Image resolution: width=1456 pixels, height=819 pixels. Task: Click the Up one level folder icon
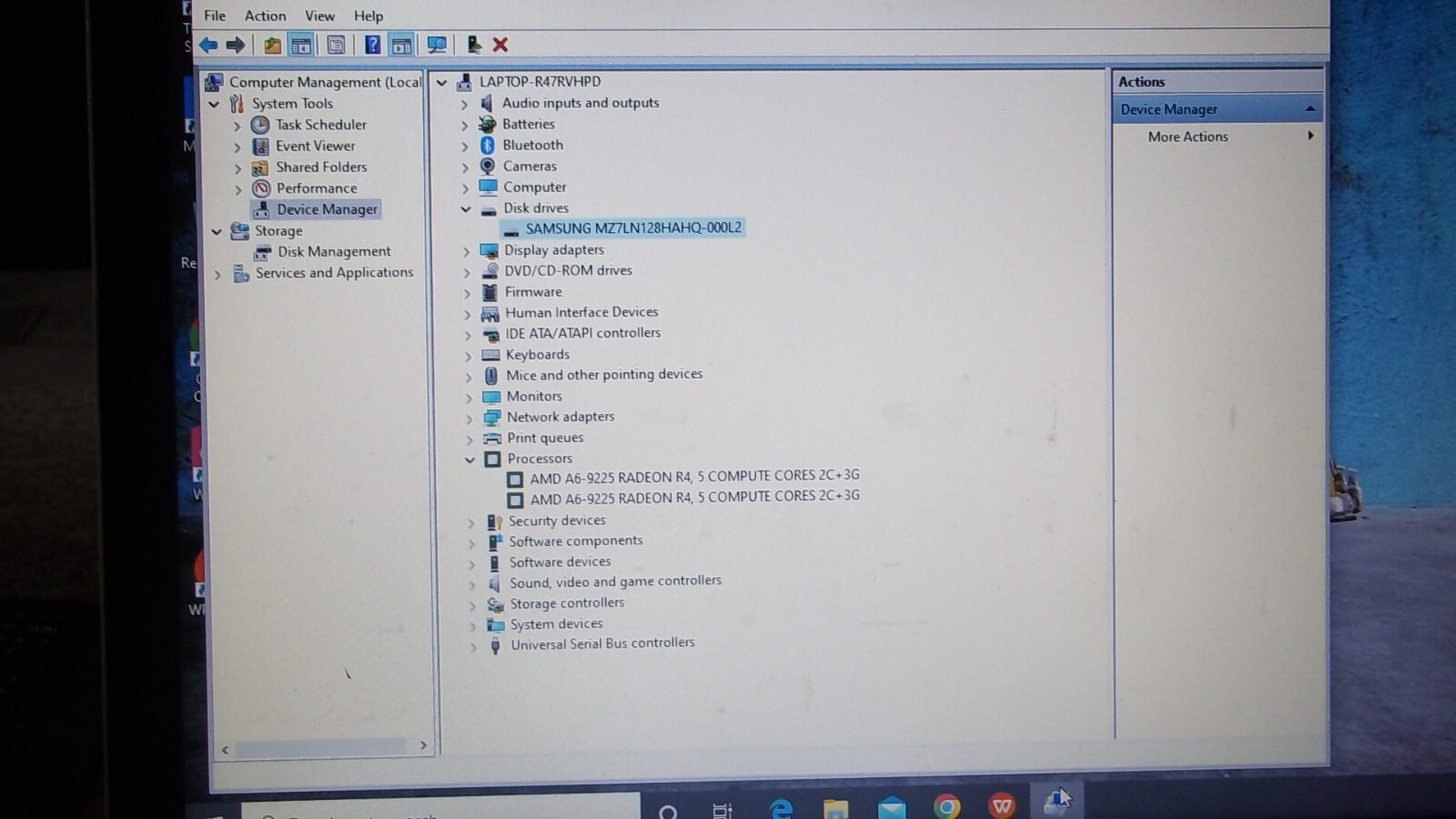point(272,45)
